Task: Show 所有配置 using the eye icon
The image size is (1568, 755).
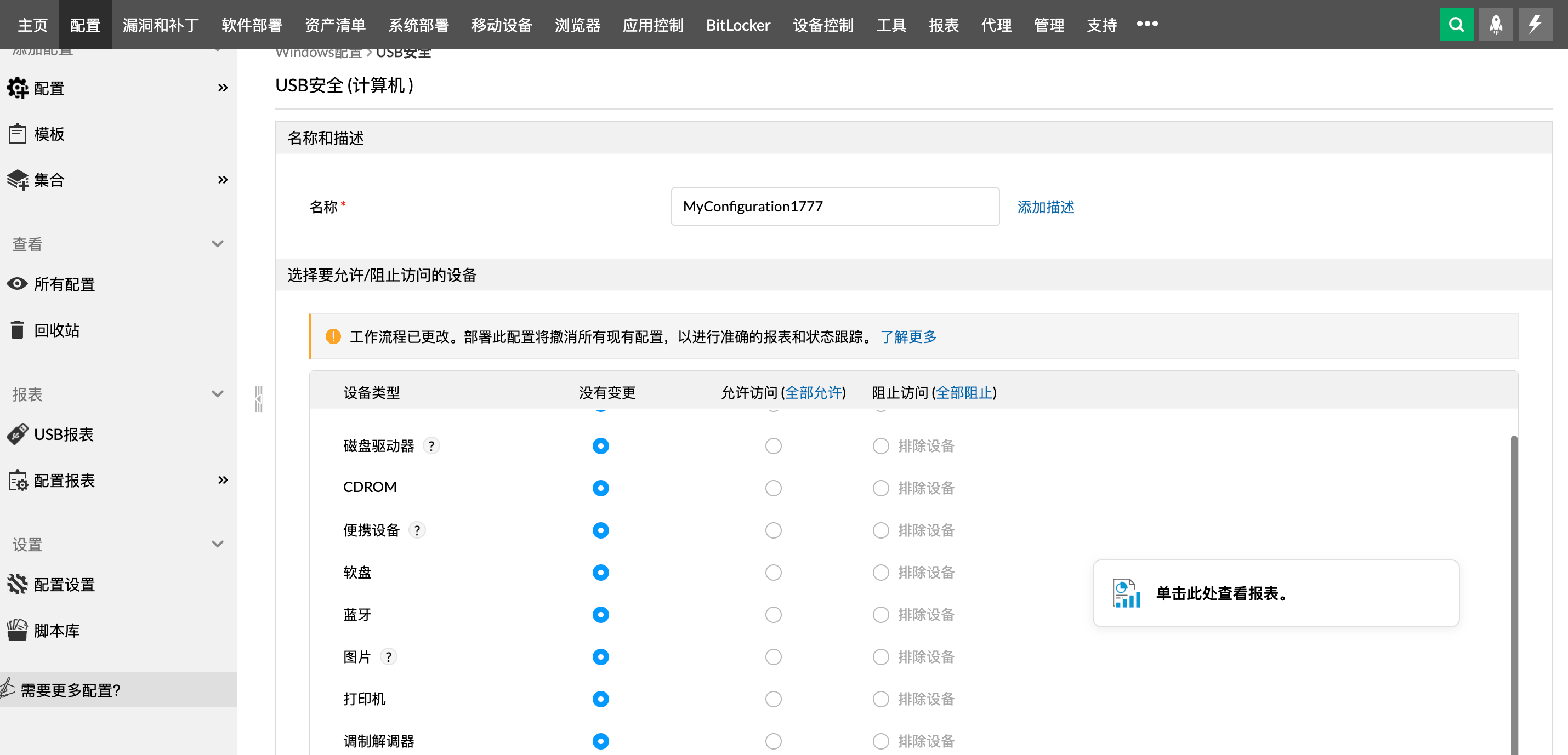Action: 16,284
